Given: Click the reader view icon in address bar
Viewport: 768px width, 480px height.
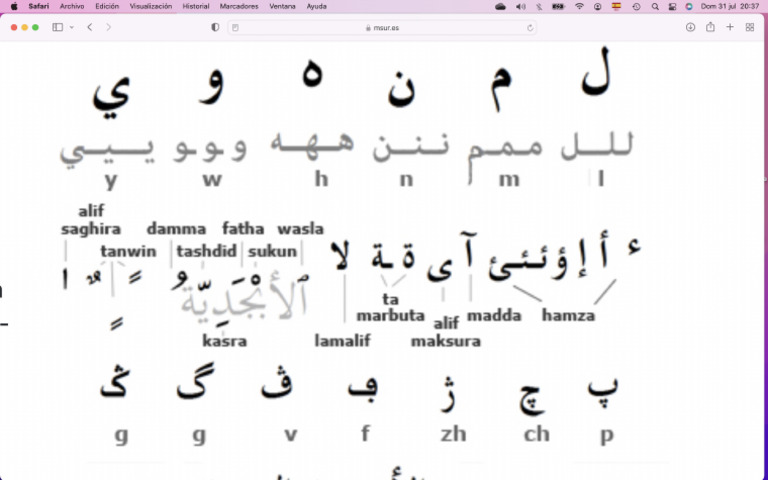Looking at the screenshot, I should pyautogui.click(x=236, y=28).
